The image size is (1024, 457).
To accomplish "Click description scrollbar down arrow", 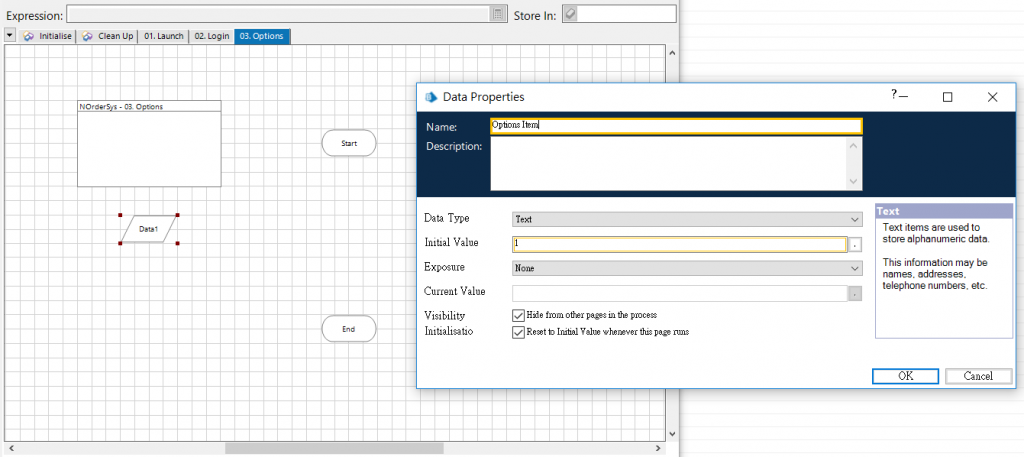I will pyautogui.click(x=854, y=182).
